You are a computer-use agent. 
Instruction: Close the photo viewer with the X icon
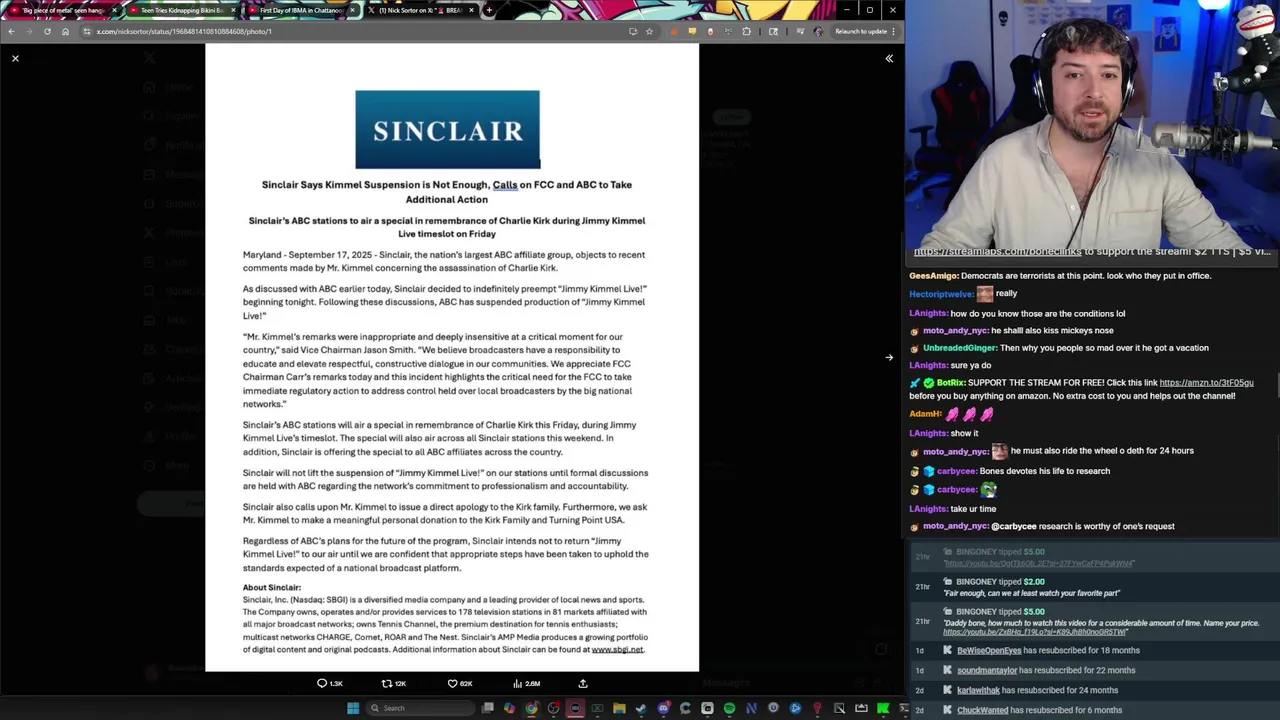15,59
